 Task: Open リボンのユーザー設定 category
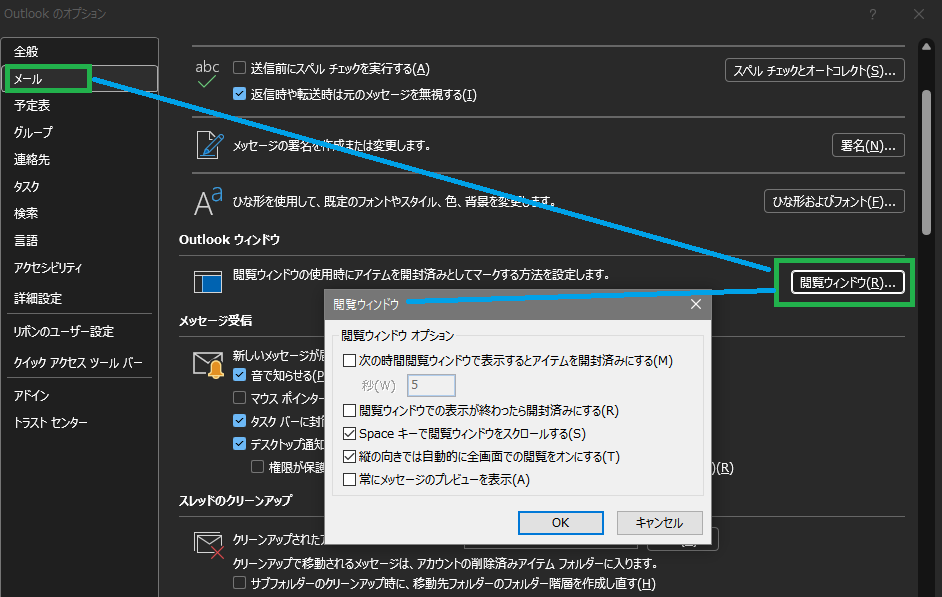(79, 332)
